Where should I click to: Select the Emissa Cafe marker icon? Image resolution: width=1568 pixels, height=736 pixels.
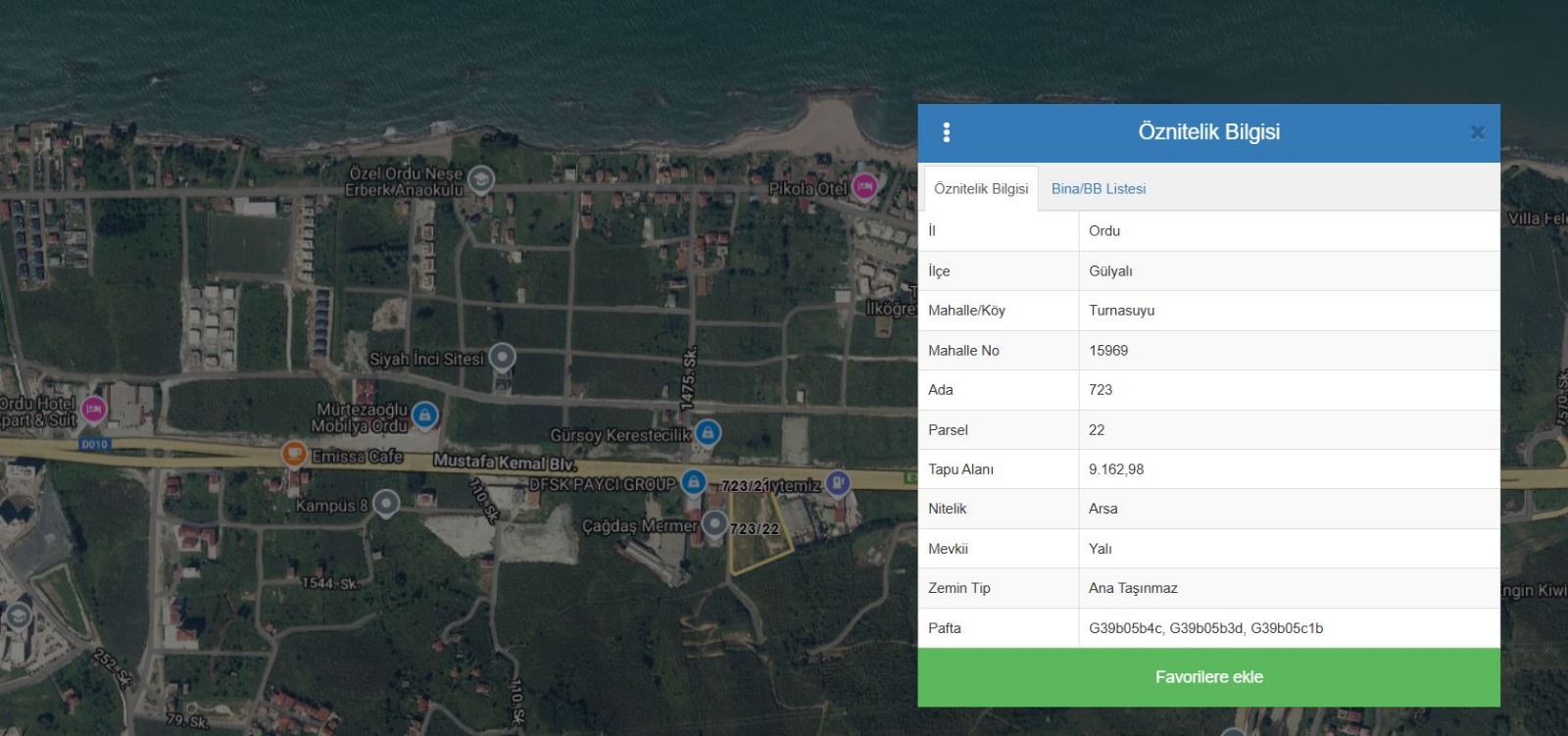[x=293, y=454]
